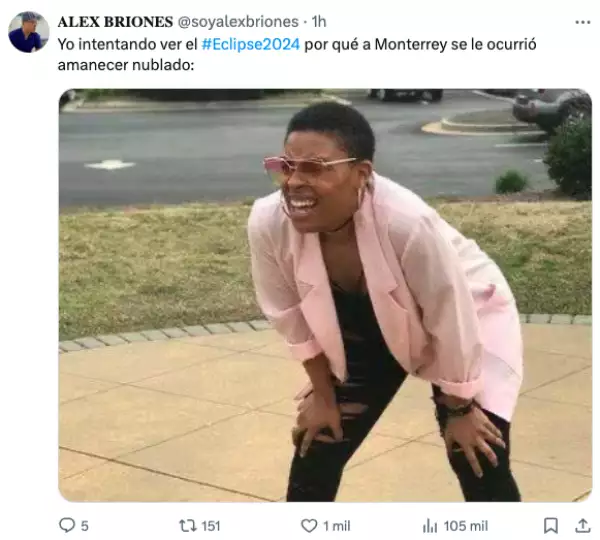Click the reply count showing 5

[85, 526]
